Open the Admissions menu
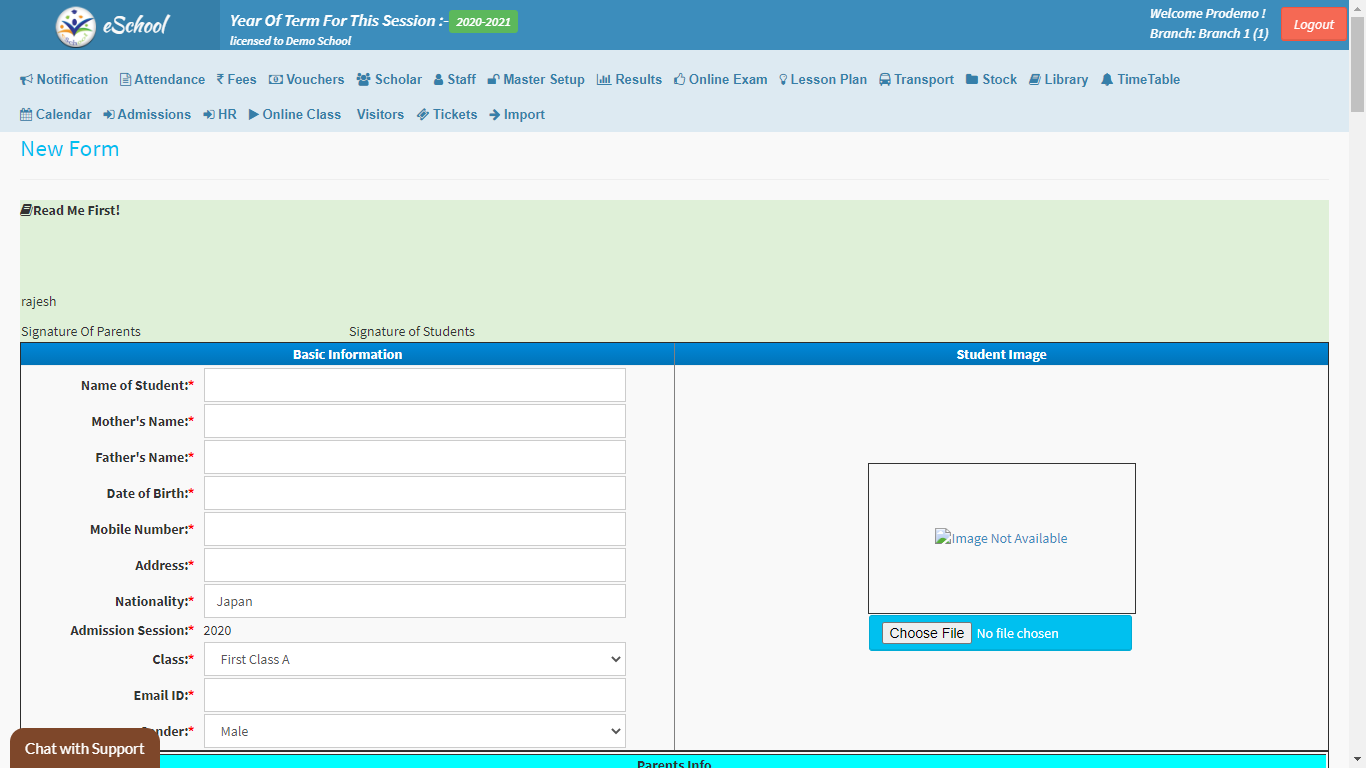Screen dimensions: 1366x768 click(147, 115)
